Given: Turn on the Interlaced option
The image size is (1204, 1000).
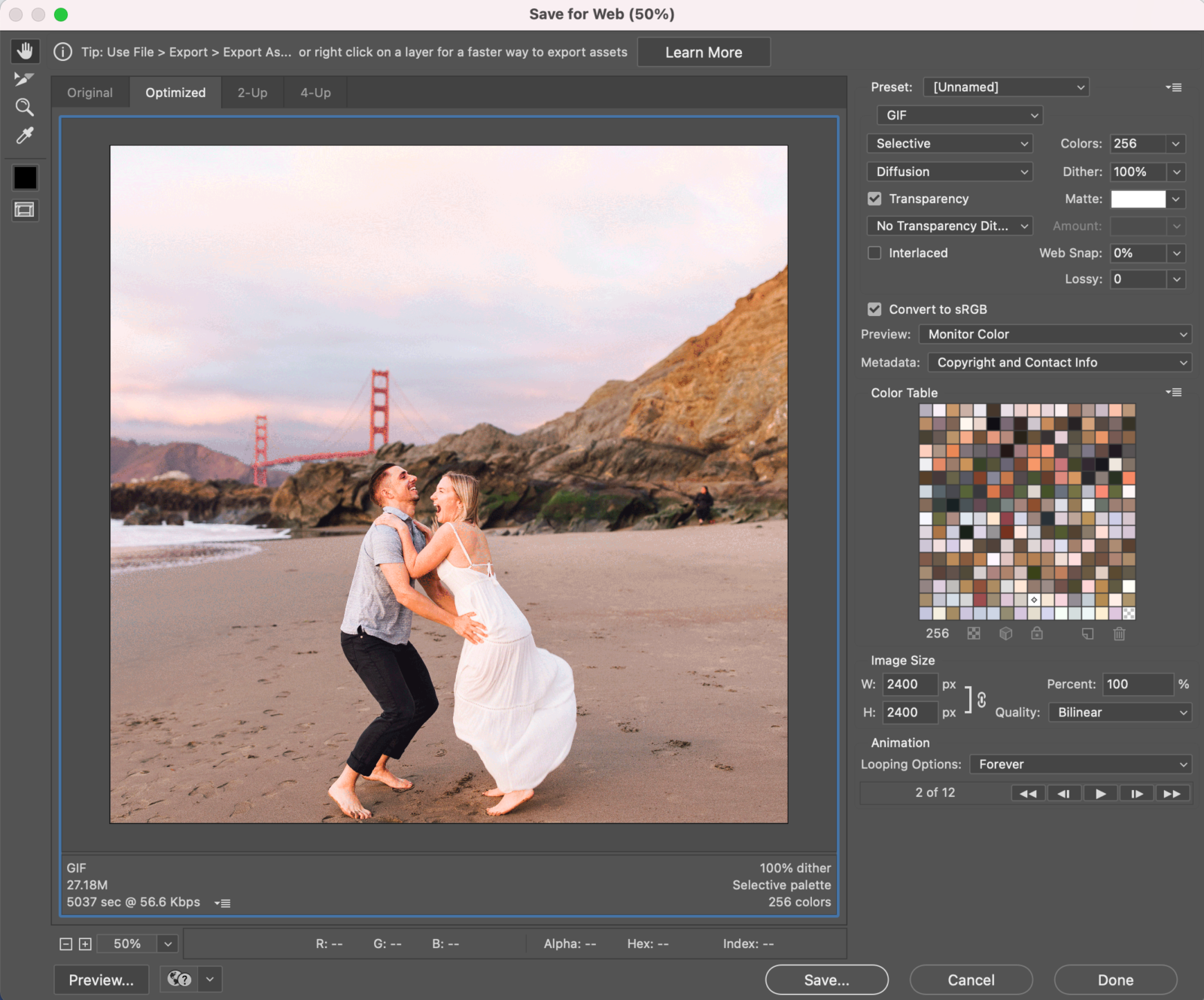Looking at the screenshot, I should click(x=874, y=253).
